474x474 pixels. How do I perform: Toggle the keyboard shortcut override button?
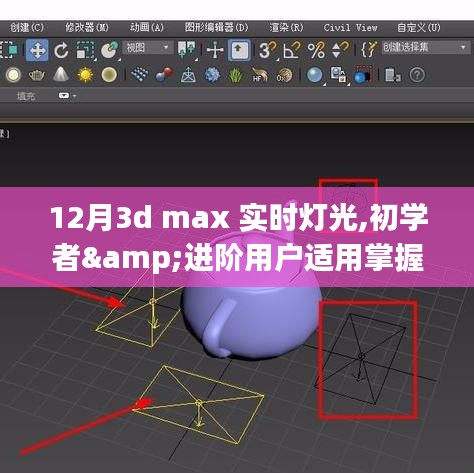[x=239, y=50]
